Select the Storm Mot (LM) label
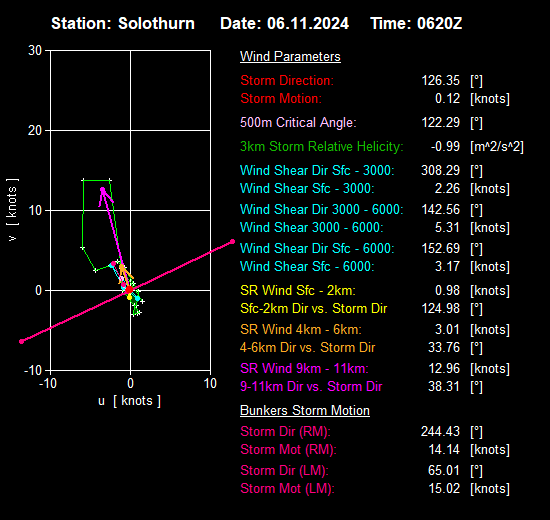 [287, 488]
